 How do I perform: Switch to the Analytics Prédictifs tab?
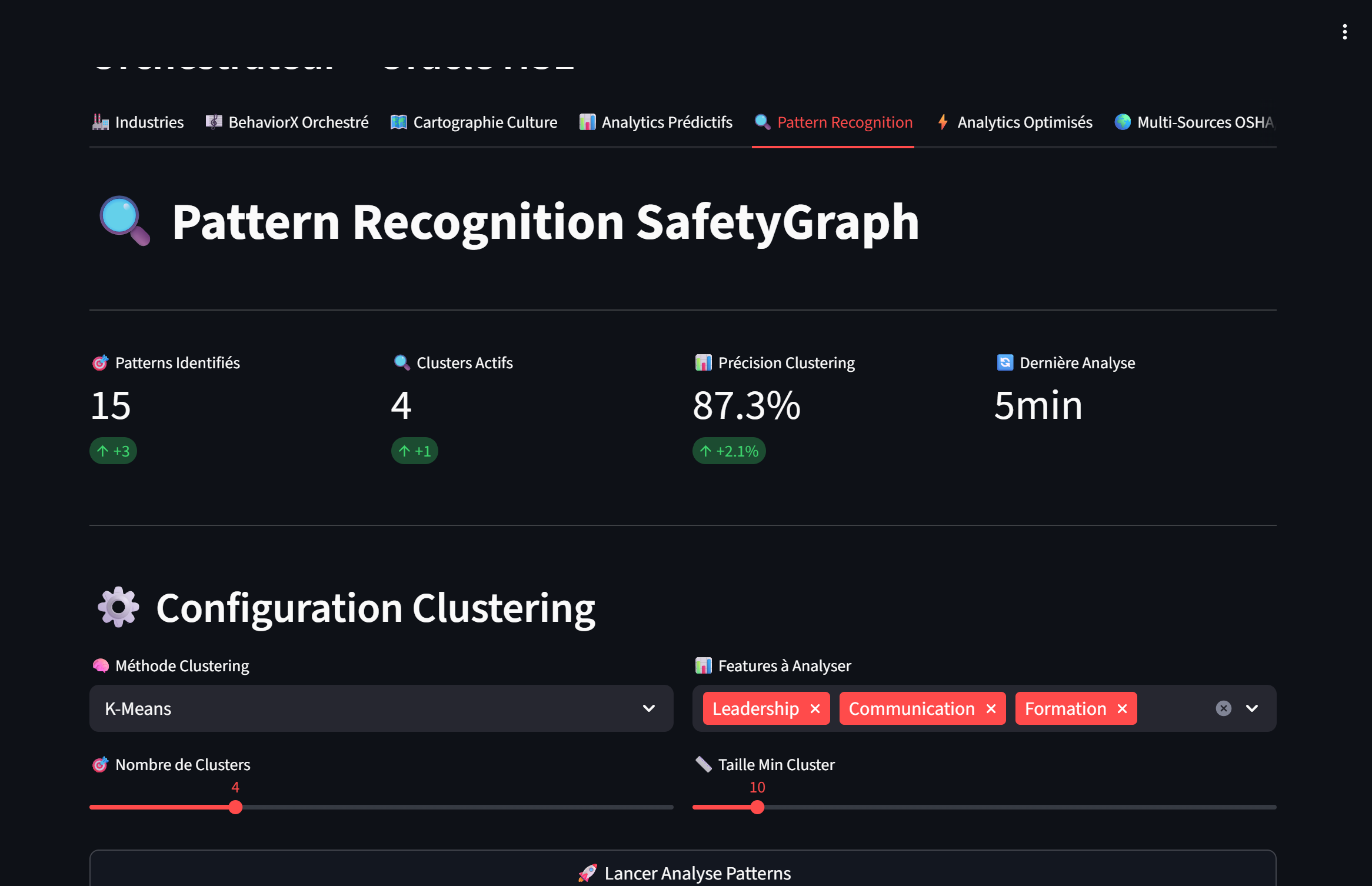(655, 122)
